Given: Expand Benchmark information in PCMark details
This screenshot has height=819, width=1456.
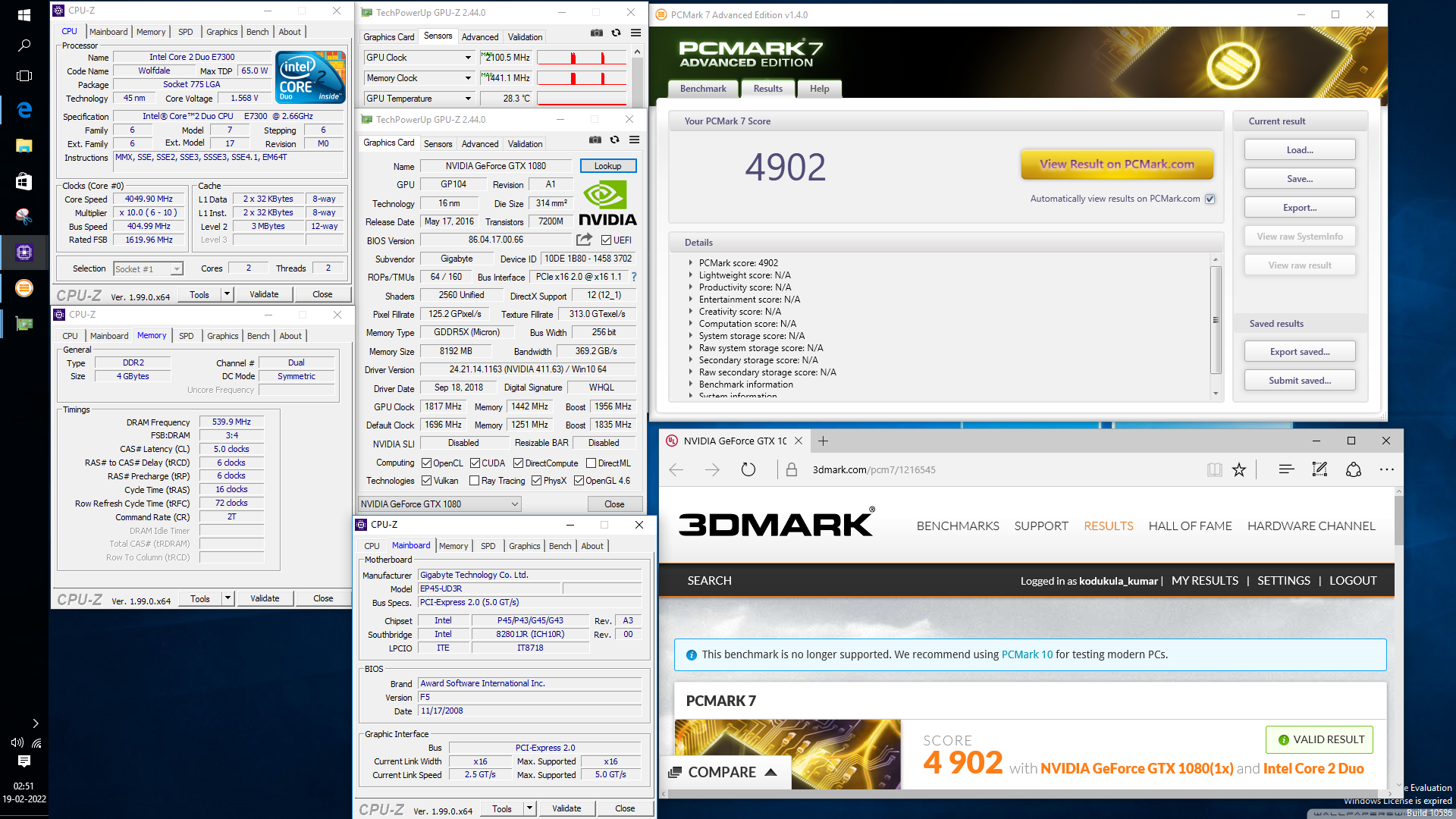Looking at the screenshot, I should 691,384.
